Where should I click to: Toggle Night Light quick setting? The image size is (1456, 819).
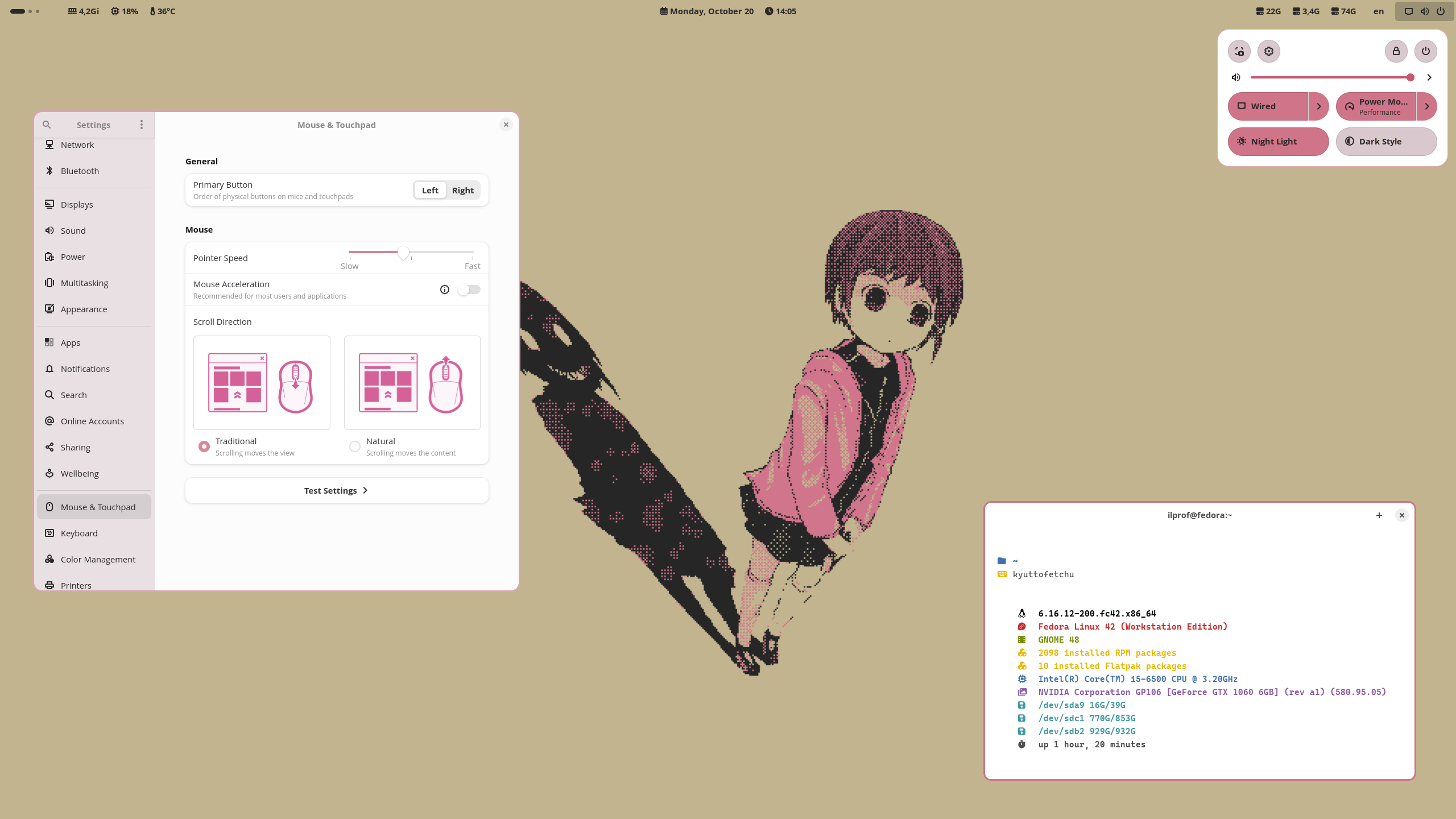[1278, 142]
